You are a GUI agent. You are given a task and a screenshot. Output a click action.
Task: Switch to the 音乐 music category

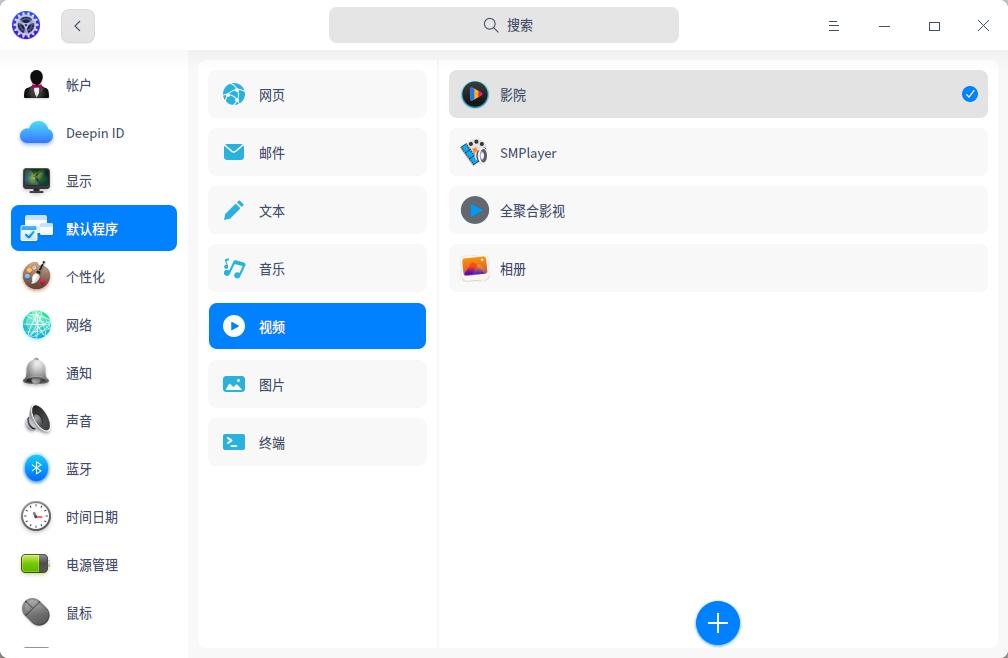[317, 268]
